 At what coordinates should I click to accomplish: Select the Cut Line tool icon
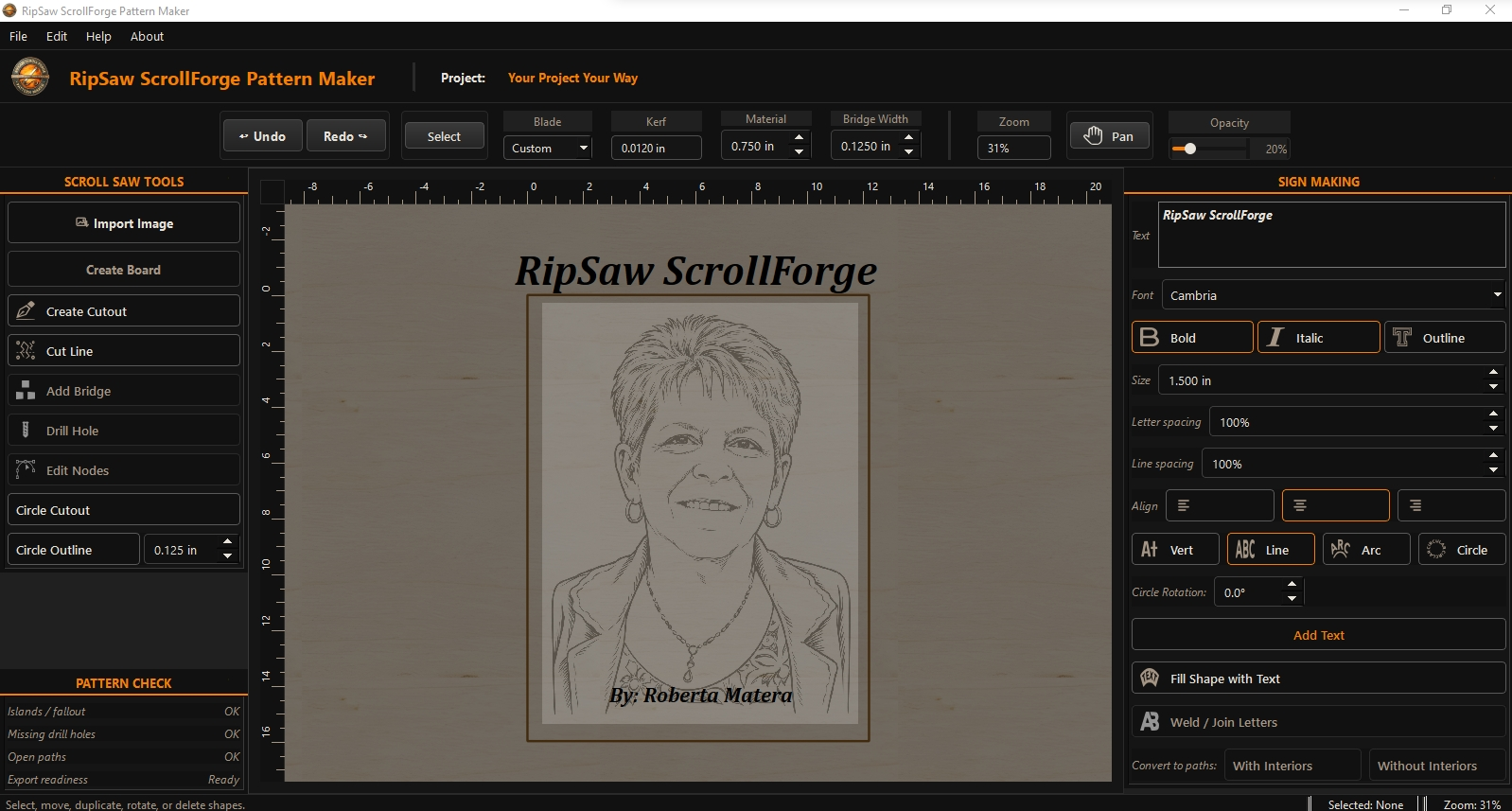pyautogui.click(x=26, y=350)
